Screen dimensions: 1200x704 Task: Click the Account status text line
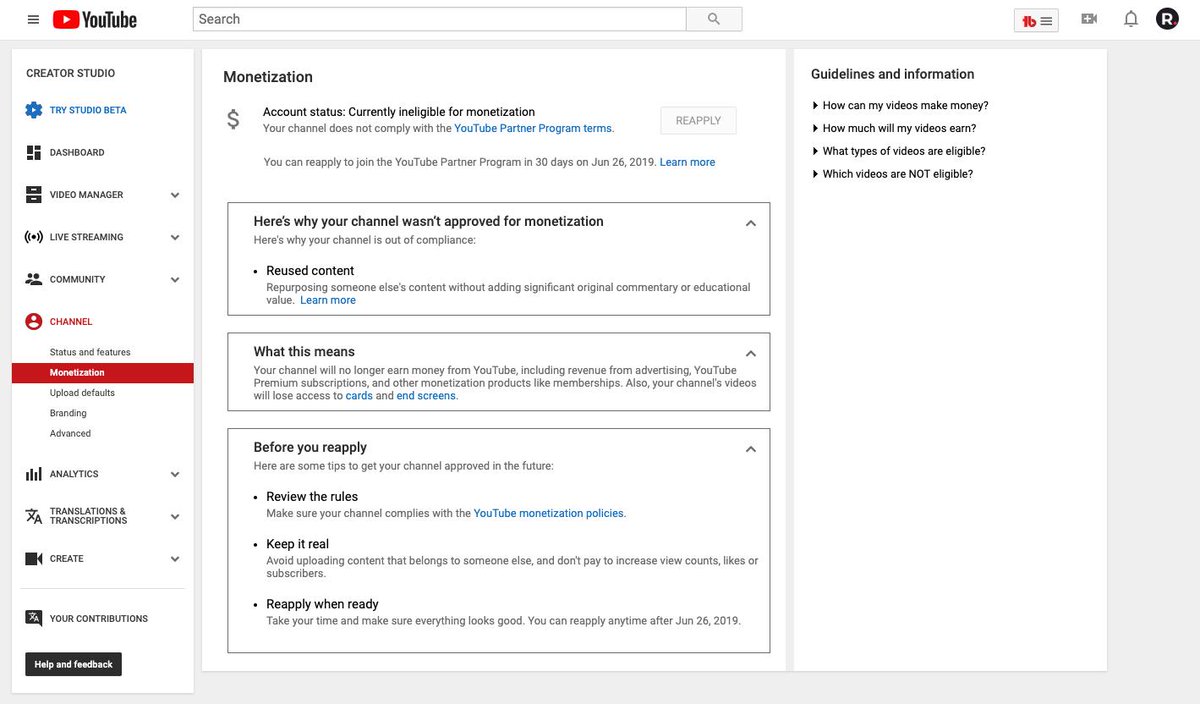click(399, 112)
